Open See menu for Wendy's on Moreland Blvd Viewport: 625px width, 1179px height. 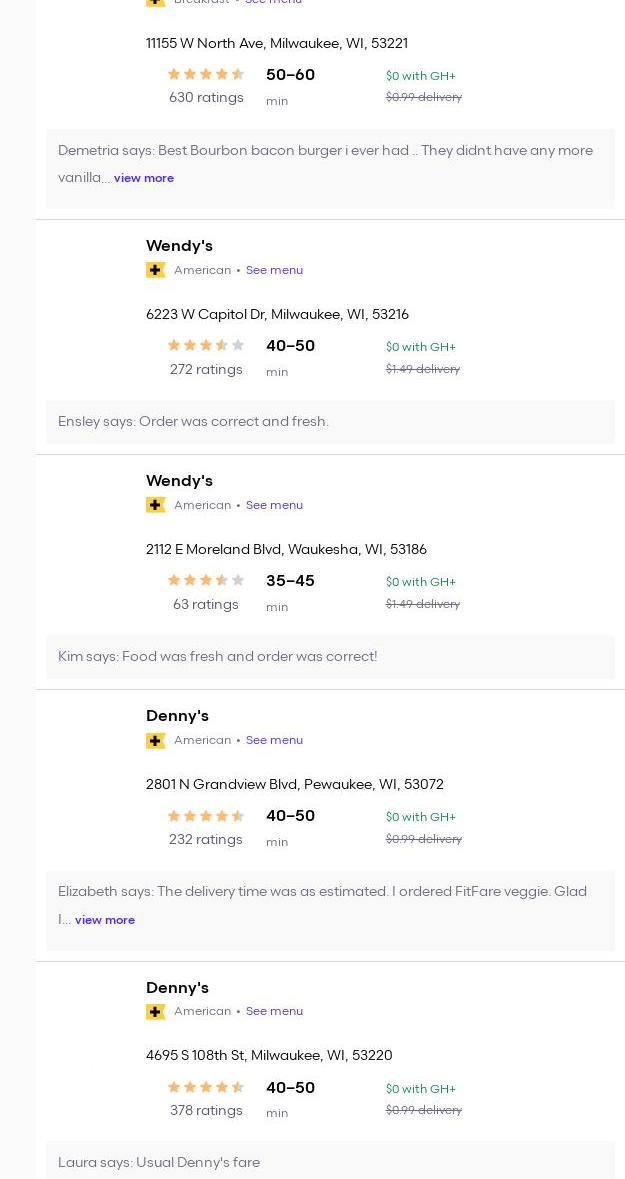(x=274, y=505)
